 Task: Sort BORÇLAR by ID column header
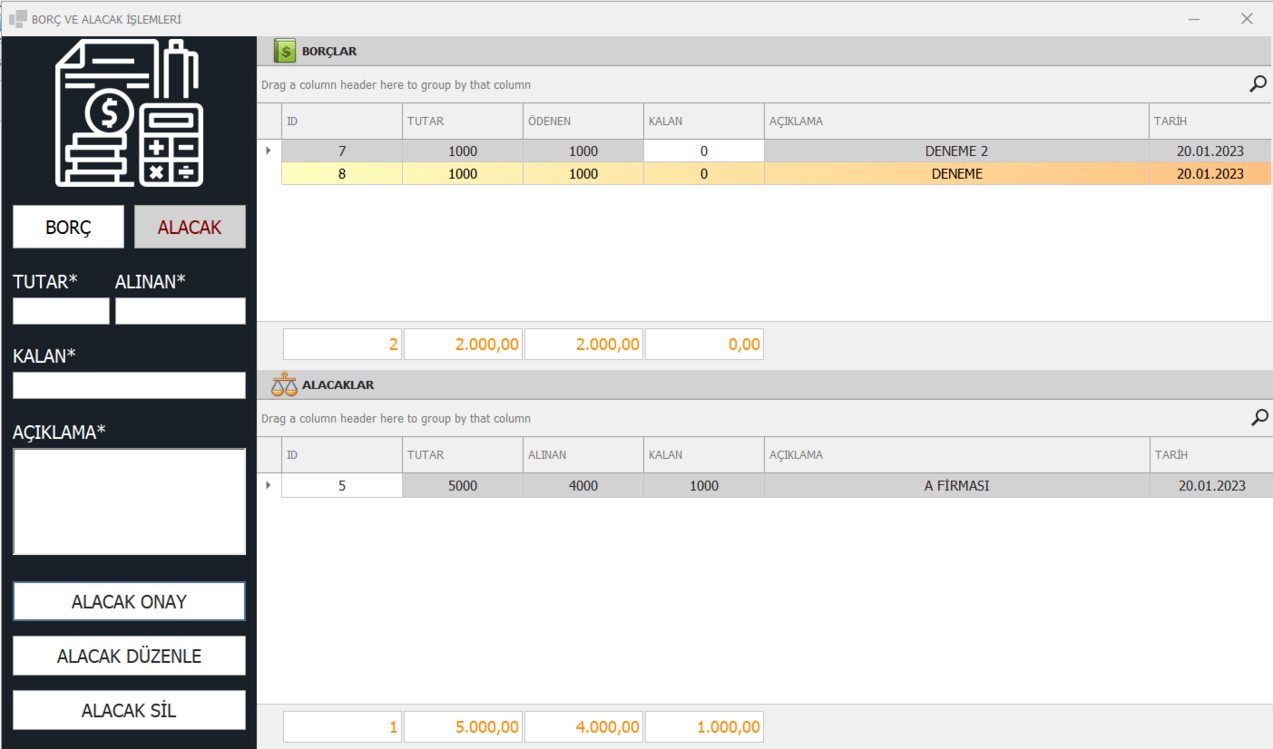click(342, 121)
